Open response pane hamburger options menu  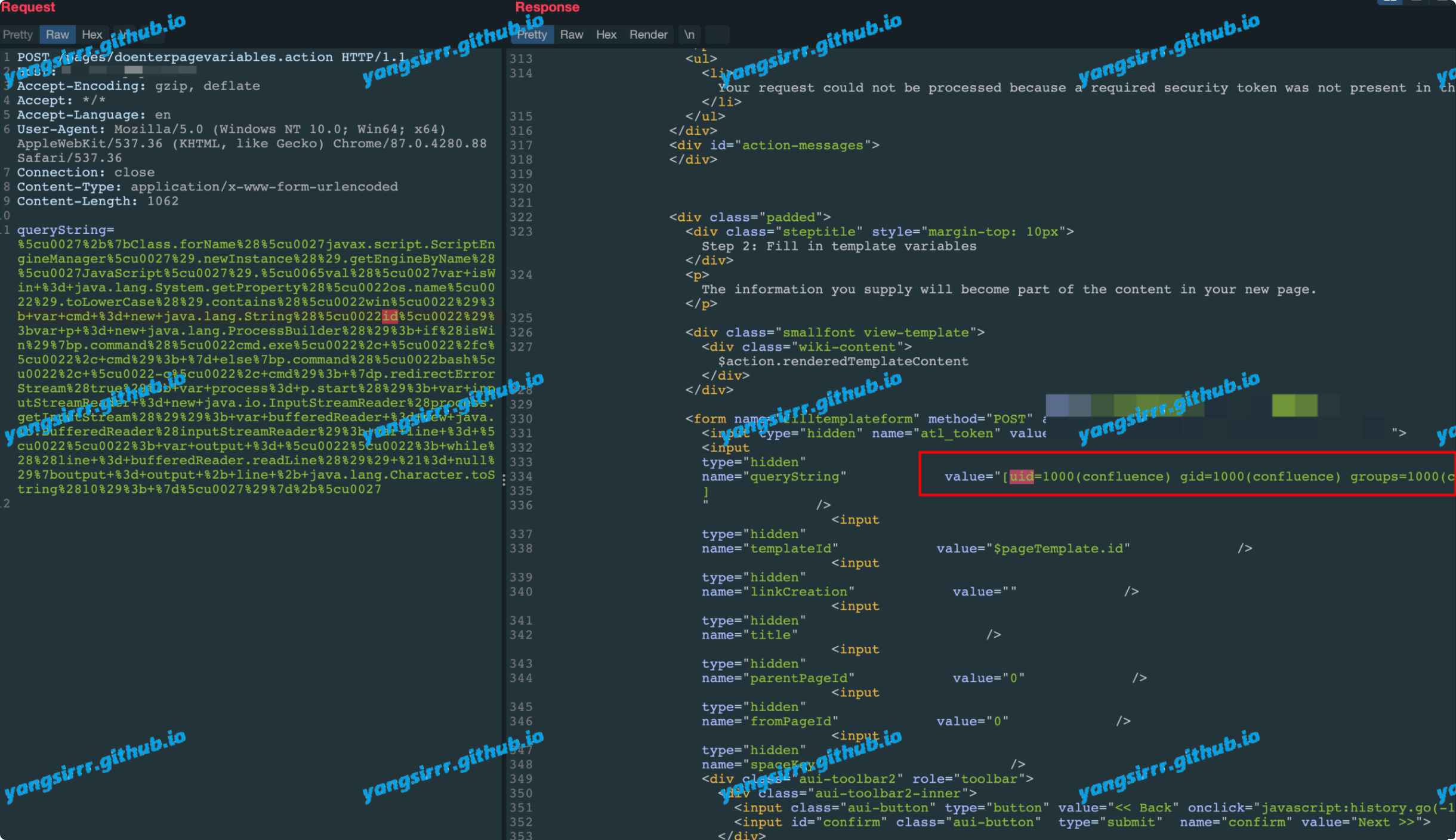717,35
